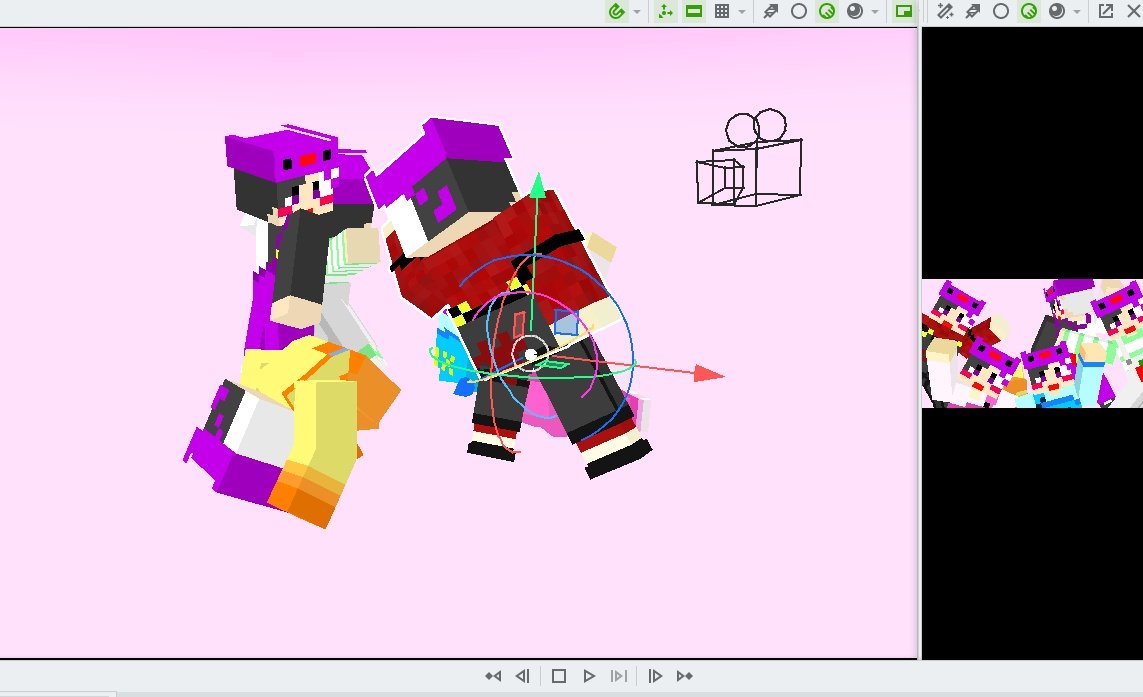Select glossy sphere shading in main viewport toolbar
This screenshot has height=697, width=1143.
(855, 11)
